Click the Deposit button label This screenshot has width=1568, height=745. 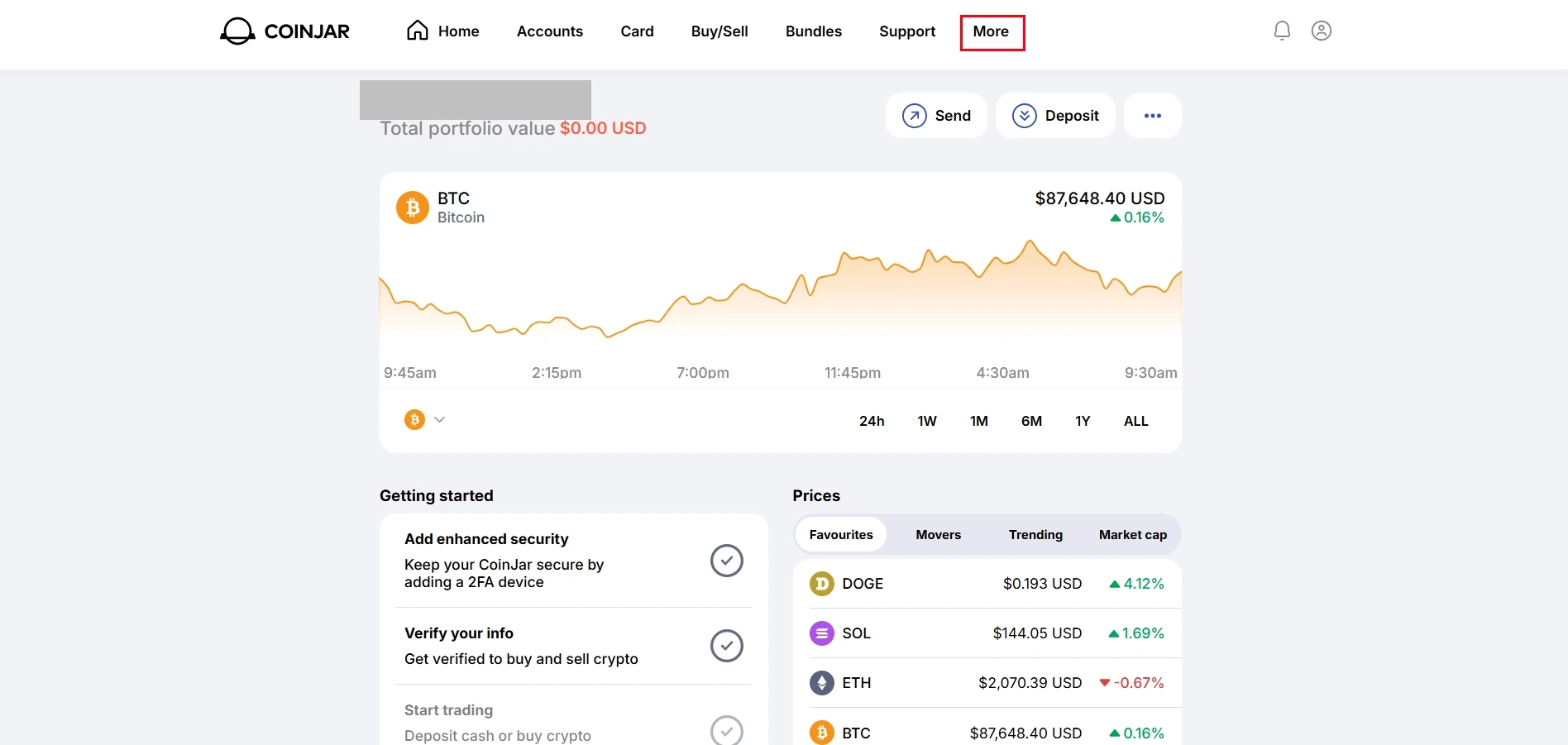click(1072, 116)
